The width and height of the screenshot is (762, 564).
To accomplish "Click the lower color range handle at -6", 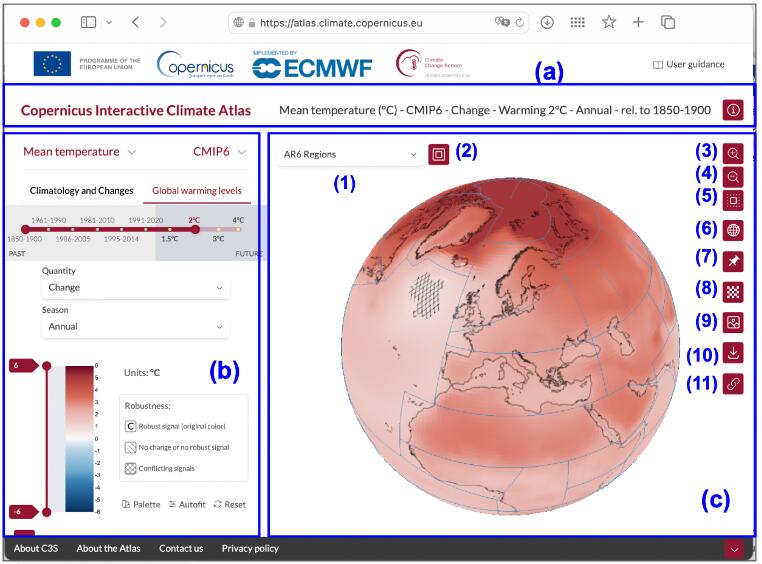I will (47, 512).
